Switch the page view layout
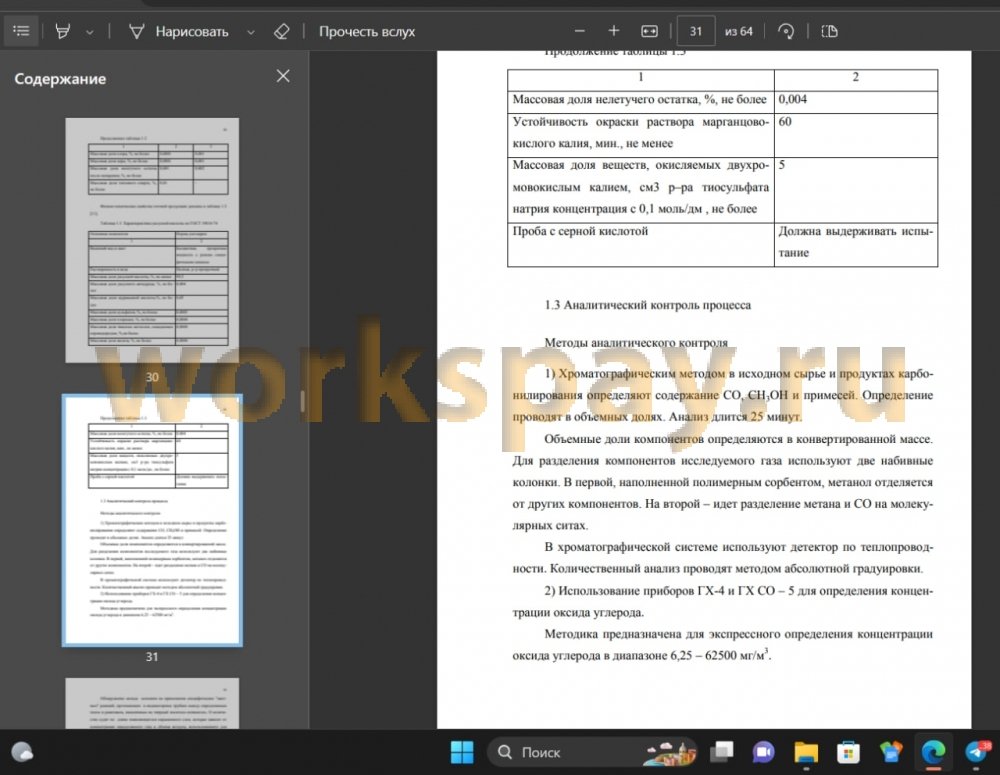1000x775 pixels. (x=829, y=31)
